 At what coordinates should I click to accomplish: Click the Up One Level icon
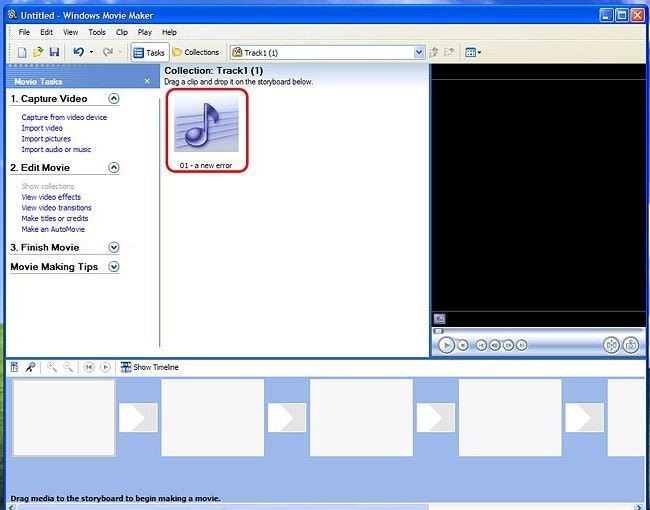coord(434,52)
